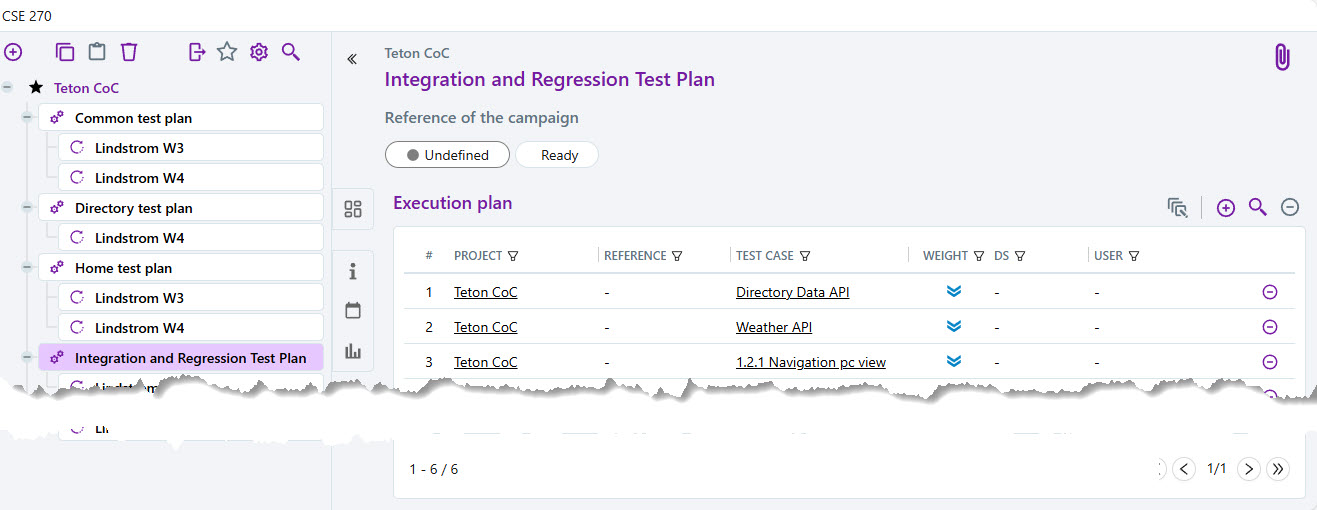Open the statistics bar chart side tab
This screenshot has width=1317, height=510.
pos(352,351)
